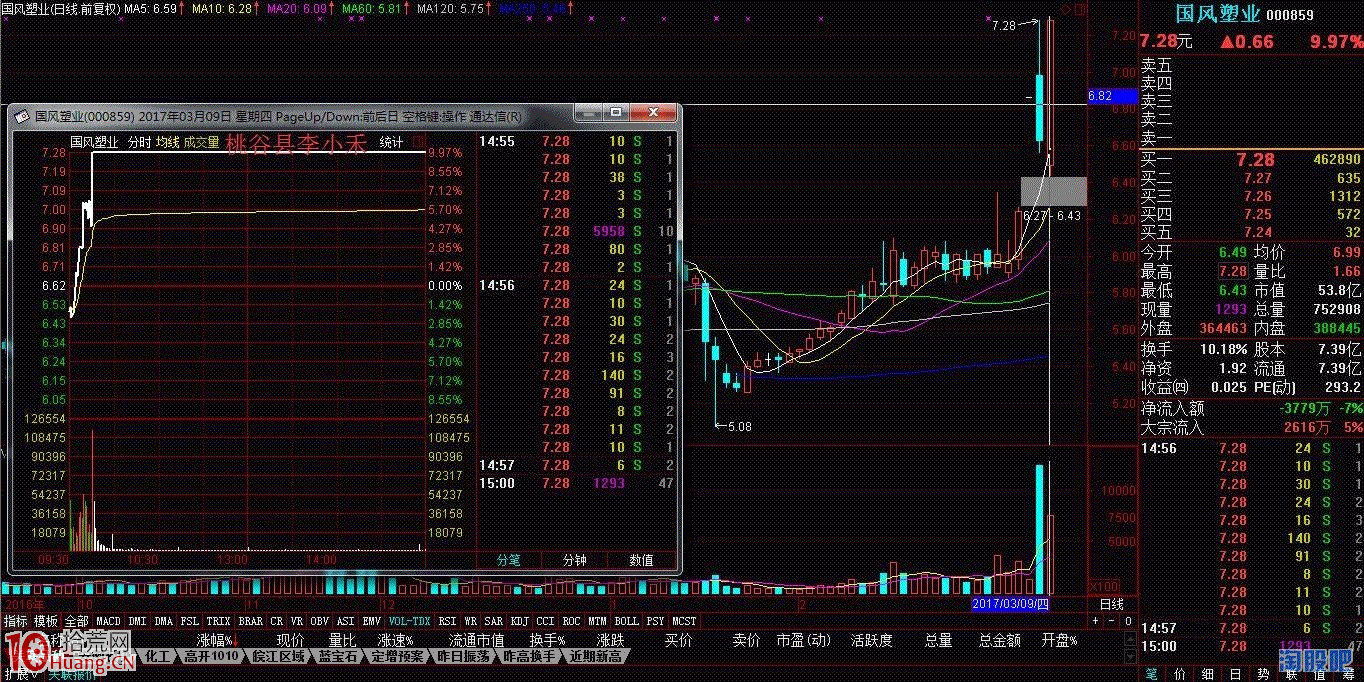
Task: Select the 笔 tab at bottom right
Action: coord(1151,673)
